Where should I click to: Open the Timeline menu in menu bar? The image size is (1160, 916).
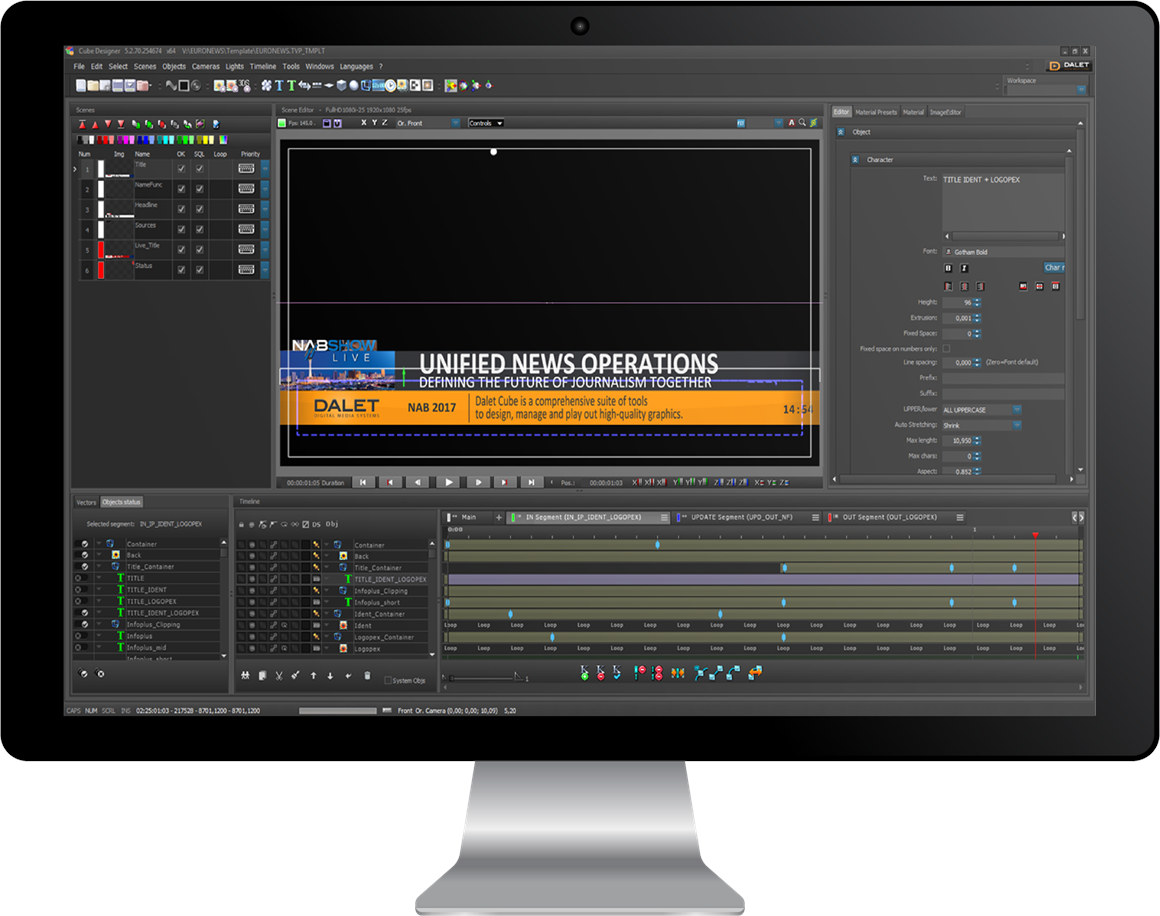point(262,67)
